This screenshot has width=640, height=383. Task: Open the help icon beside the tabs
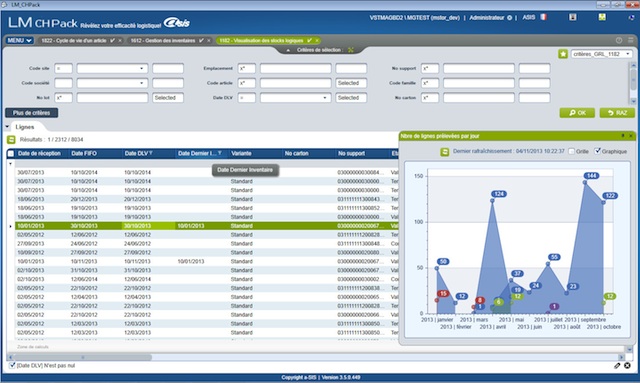point(619,40)
